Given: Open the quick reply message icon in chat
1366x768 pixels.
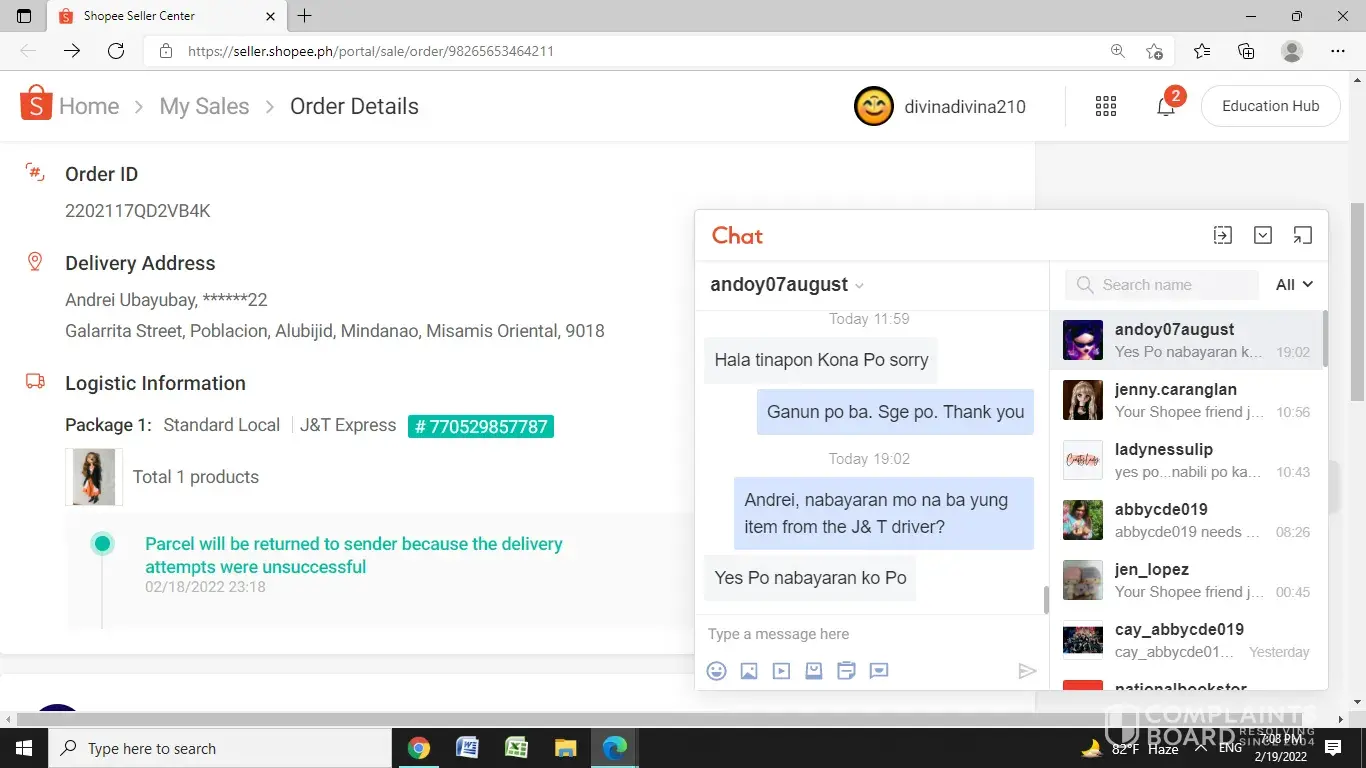Looking at the screenshot, I should (879, 671).
